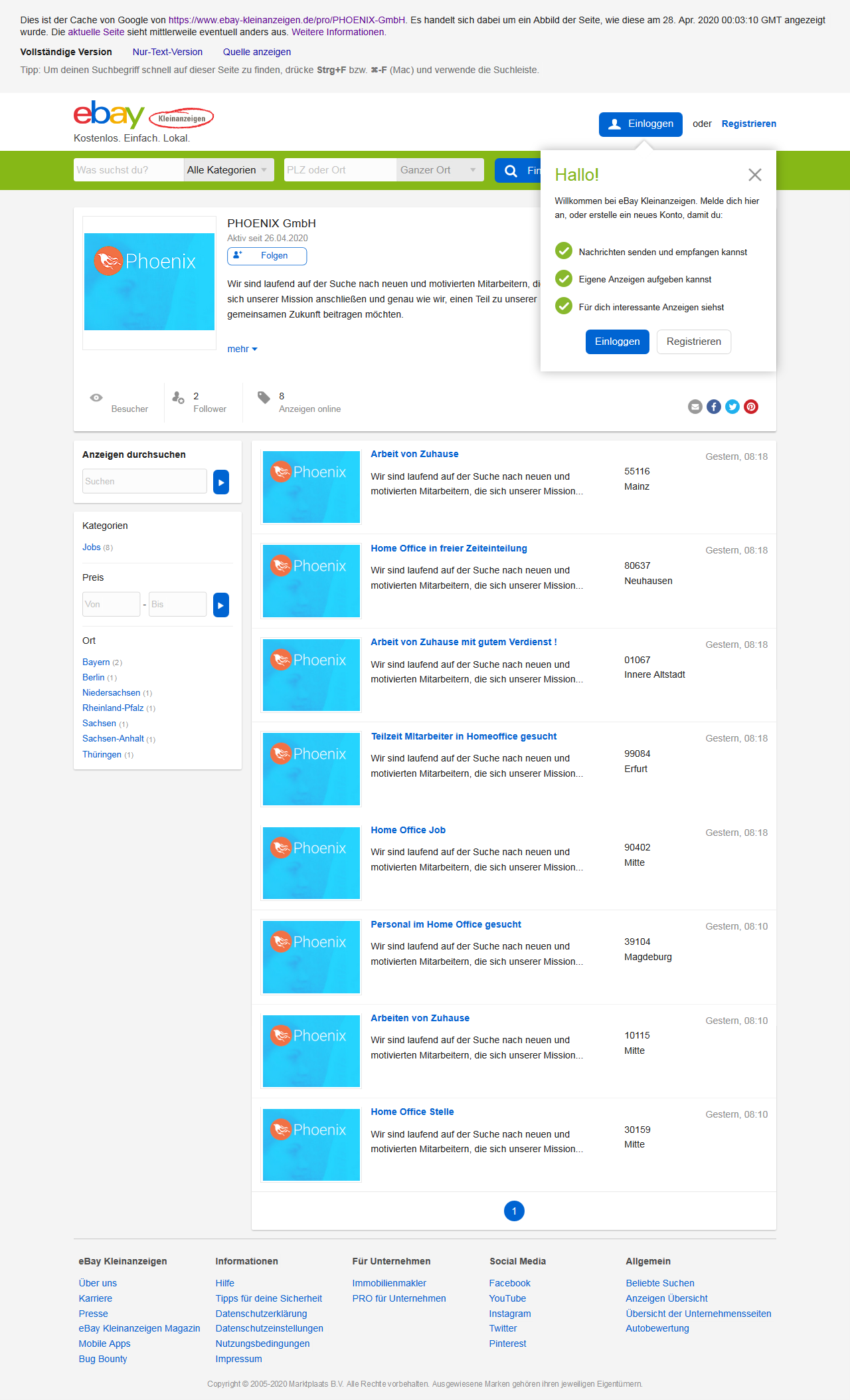The height and width of the screenshot is (1400, 850).
Task: Open Autobewertung footer link
Action: pos(657,1328)
